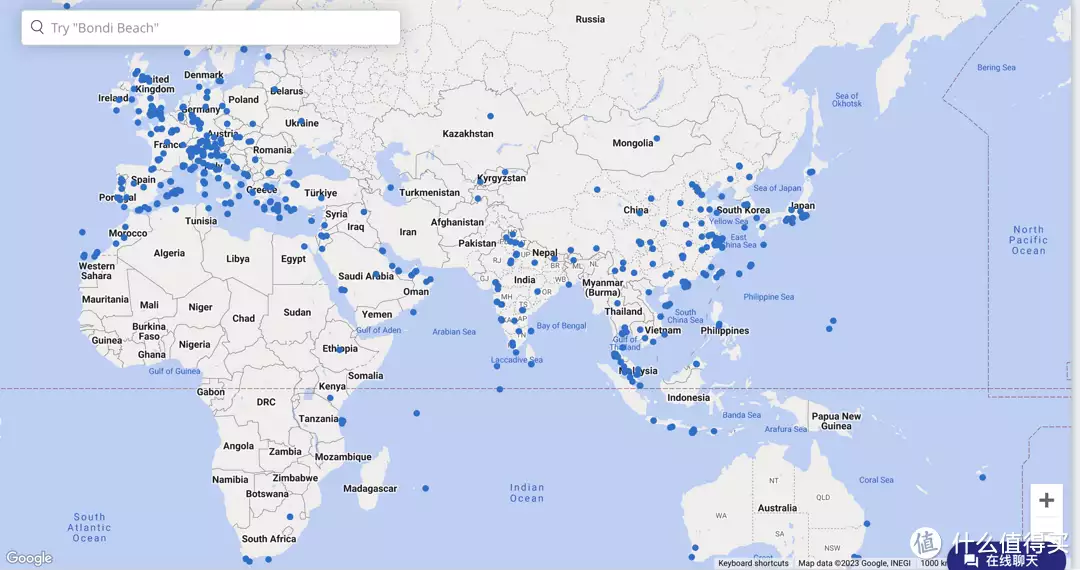Click the marker in Ethiopia

(x=340, y=350)
